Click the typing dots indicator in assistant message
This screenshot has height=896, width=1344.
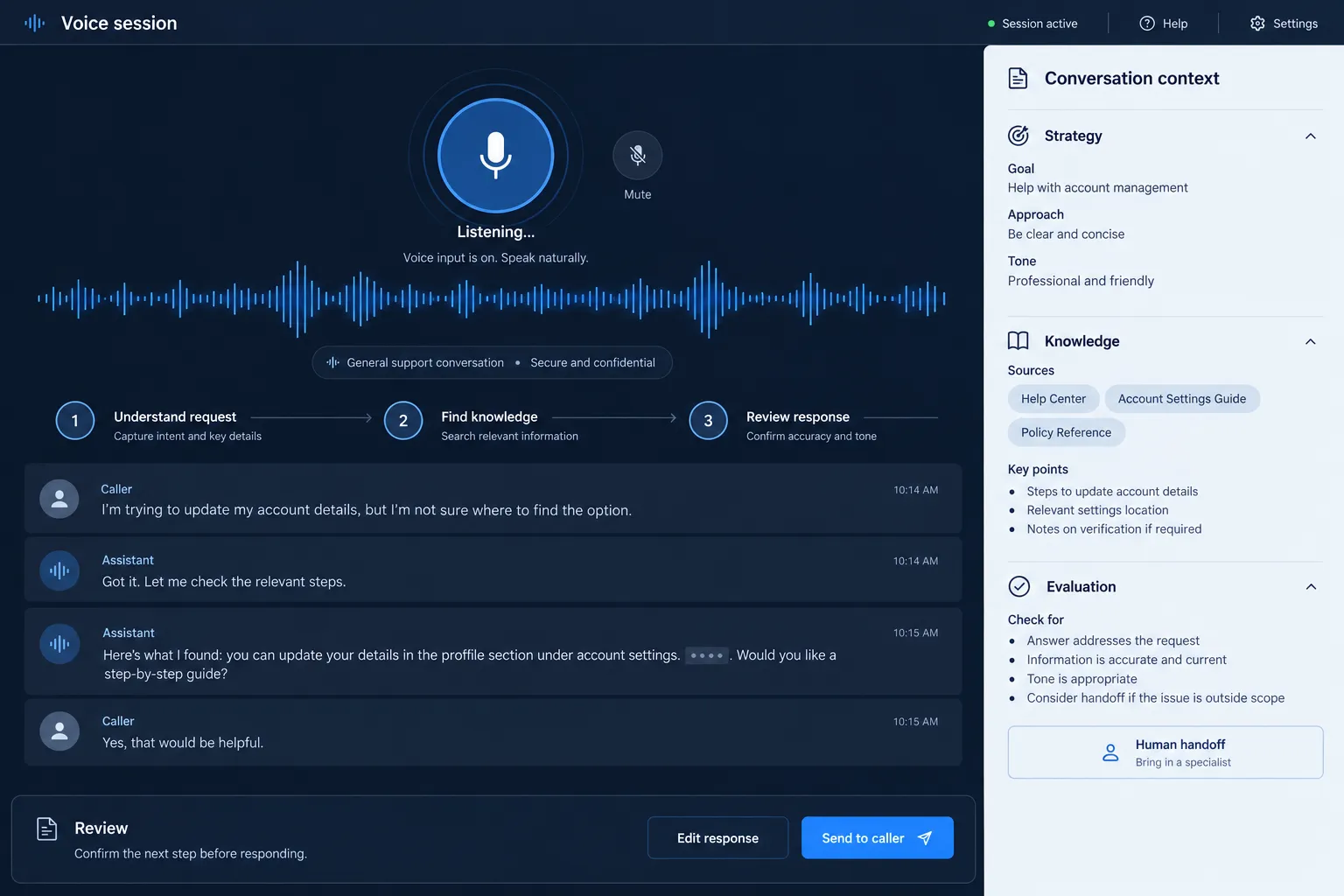pos(707,655)
